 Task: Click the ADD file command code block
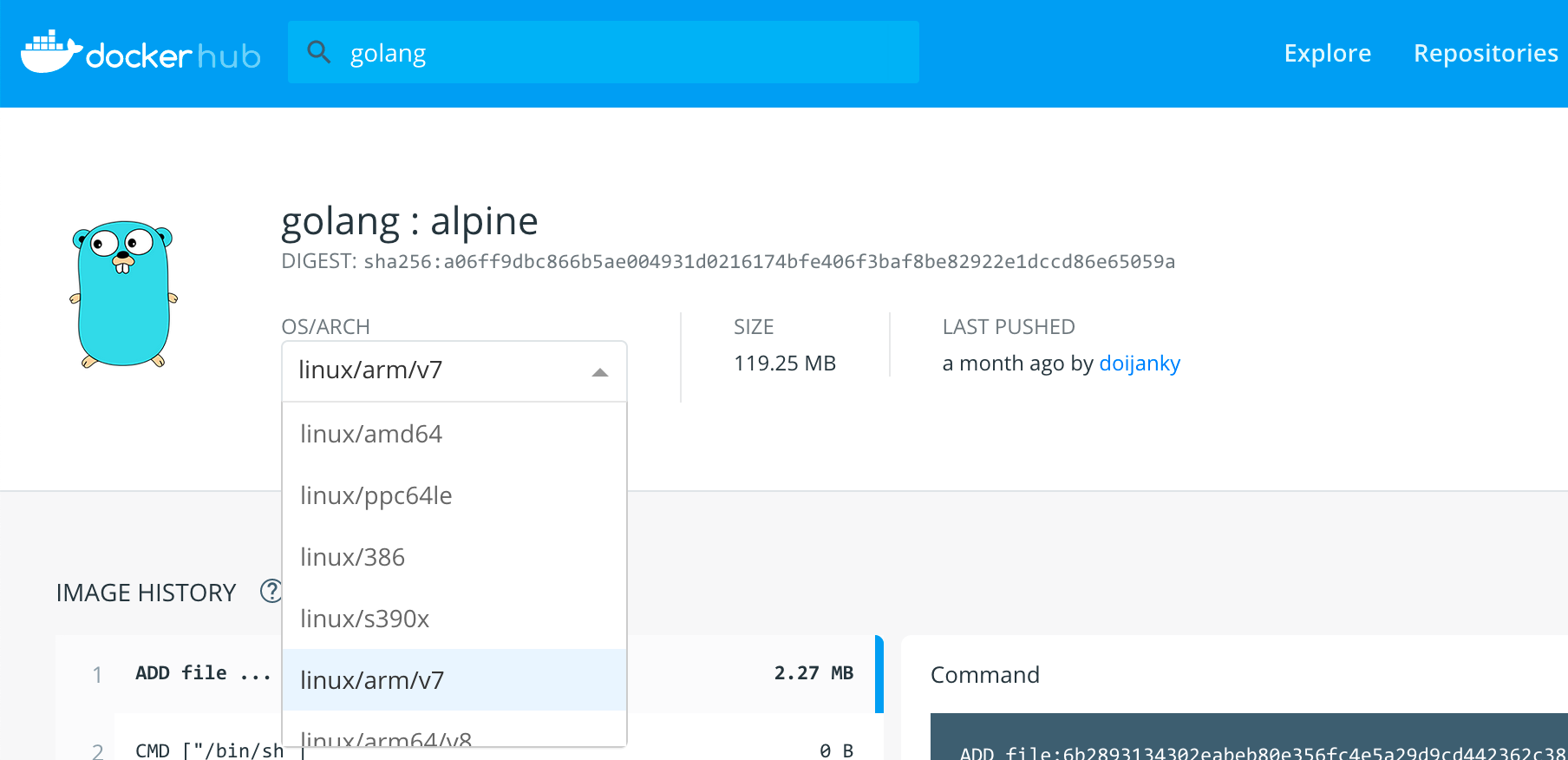pyautogui.click(x=1249, y=737)
